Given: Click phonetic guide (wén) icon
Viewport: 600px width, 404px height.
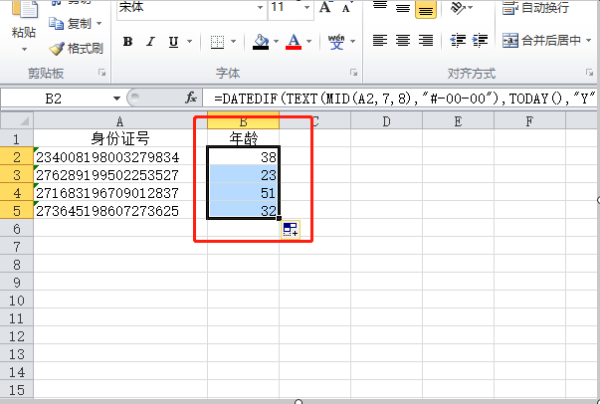Looking at the screenshot, I should pos(336,42).
